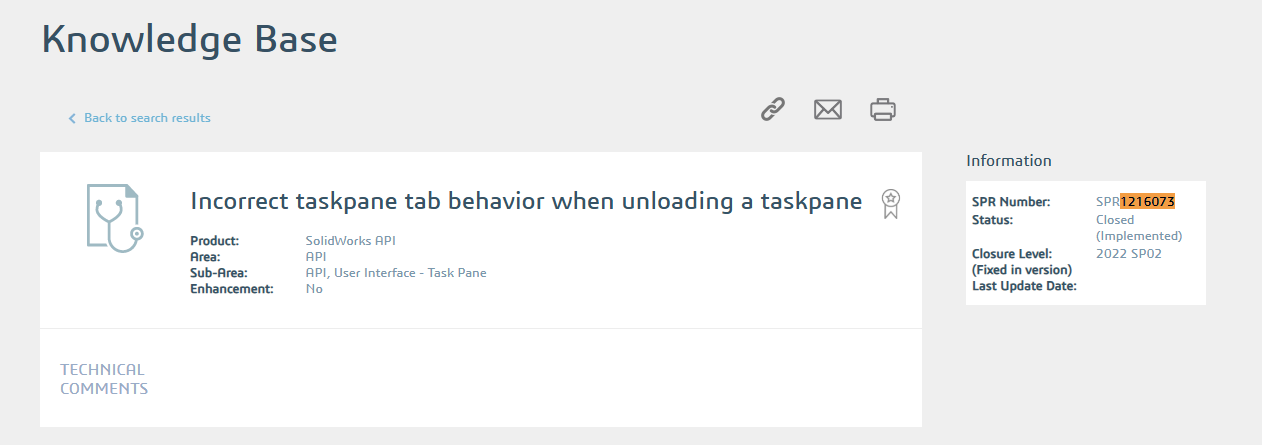Click the Sub-Area value API, User Interface - Task Pane
This screenshot has width=1262, height=445.
pos(396,273)
